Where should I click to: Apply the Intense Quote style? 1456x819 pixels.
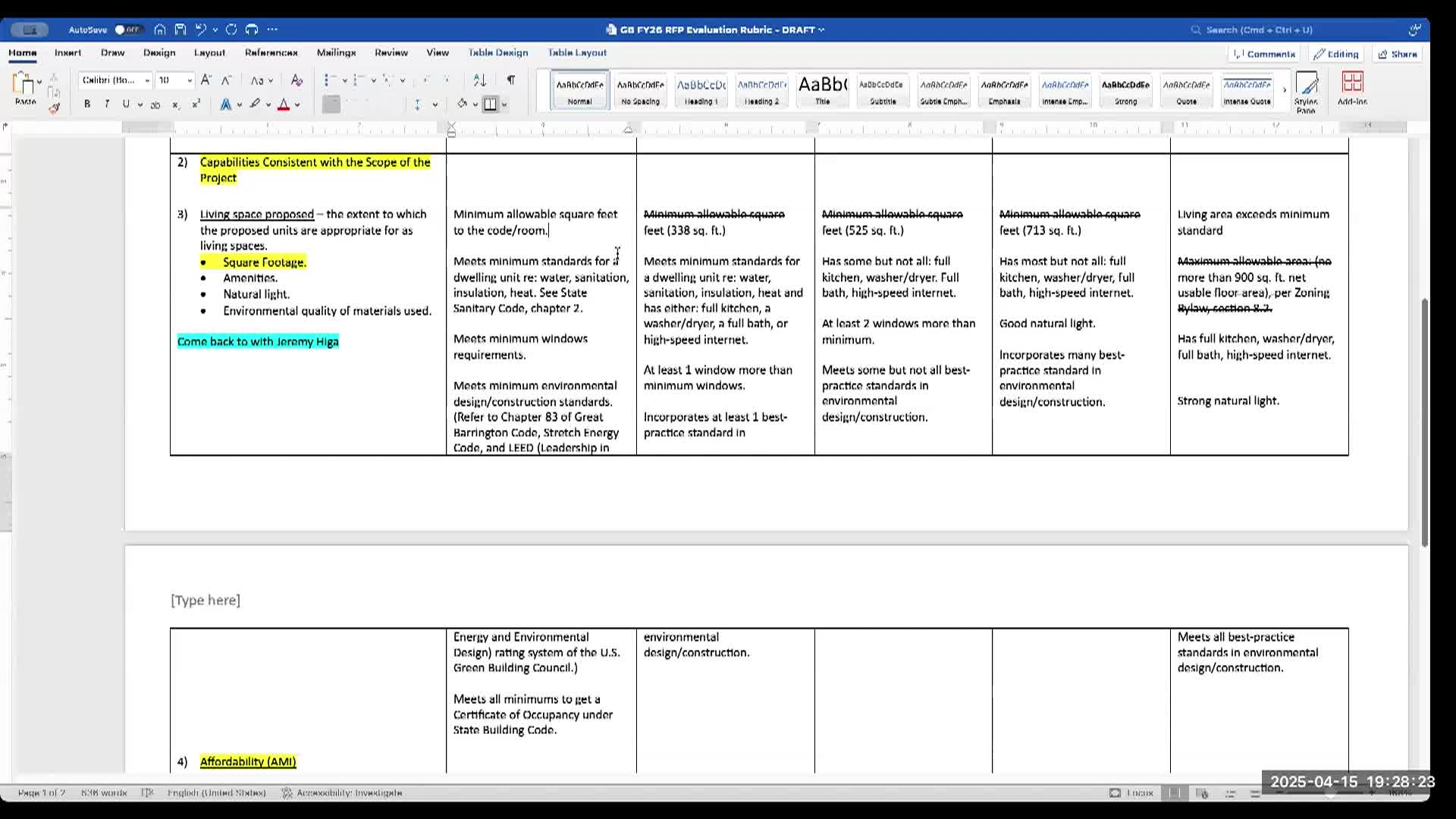1247,91
